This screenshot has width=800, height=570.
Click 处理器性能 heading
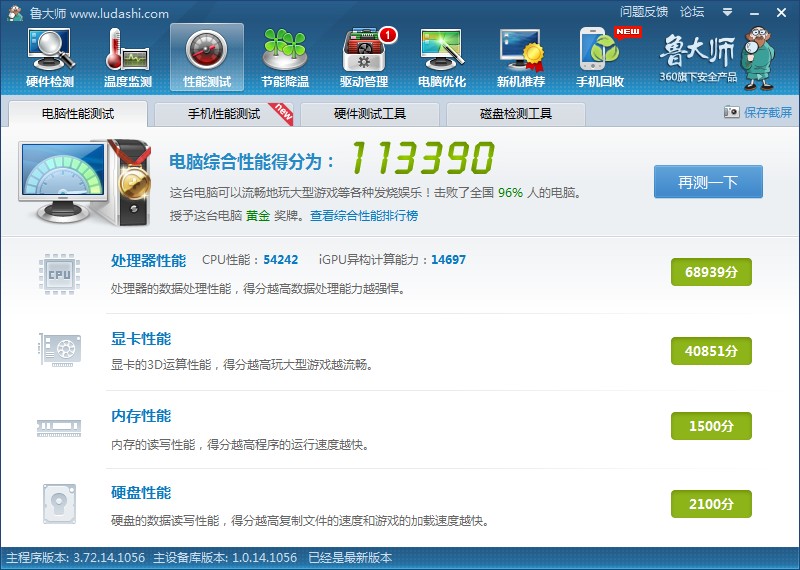(148, 261)
